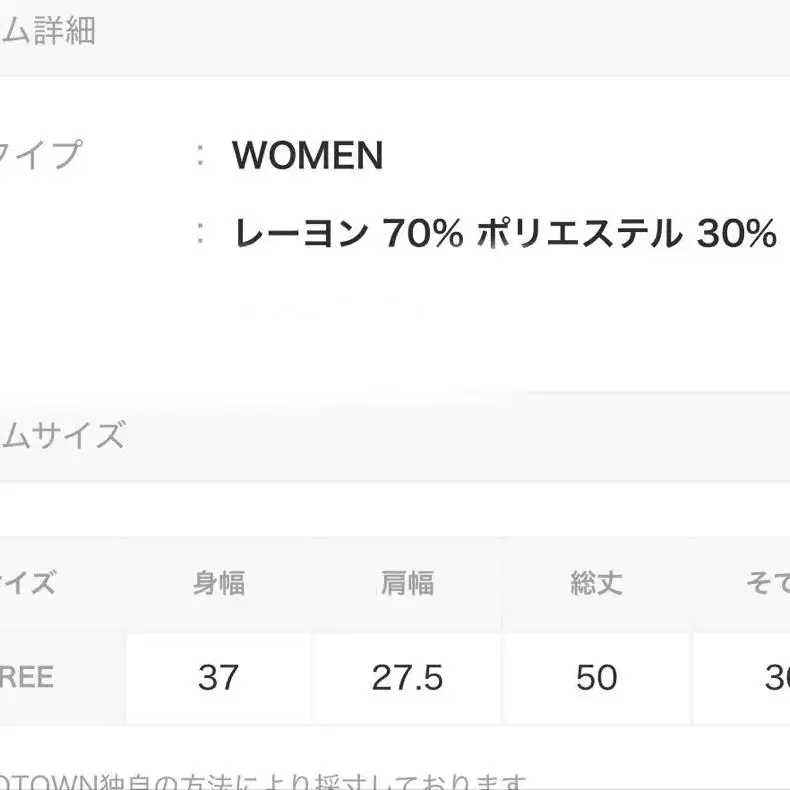Select the 肩幅 column header

[407, 583]
